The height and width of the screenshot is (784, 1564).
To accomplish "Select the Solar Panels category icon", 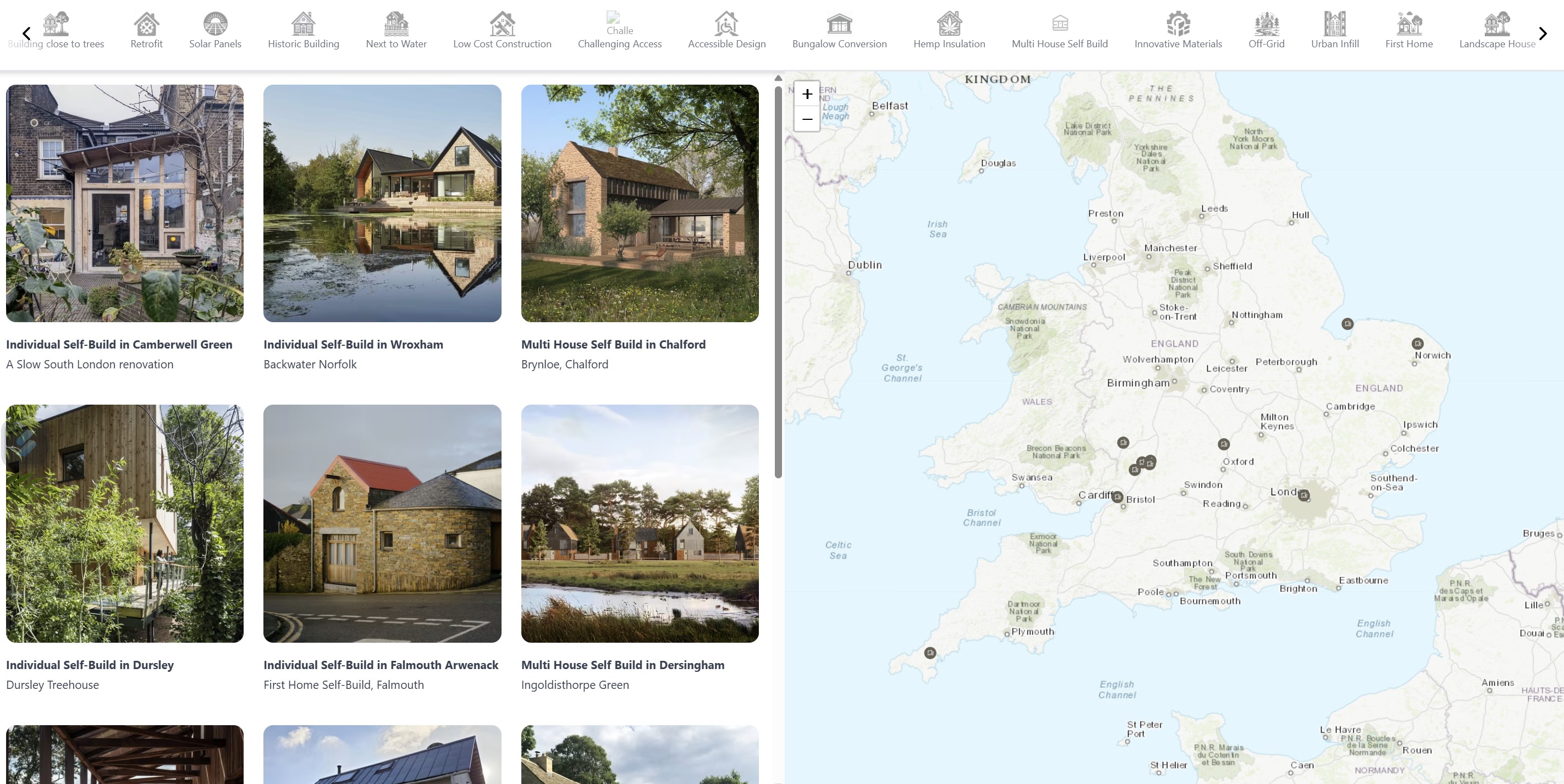I will [x=215, y=24].
